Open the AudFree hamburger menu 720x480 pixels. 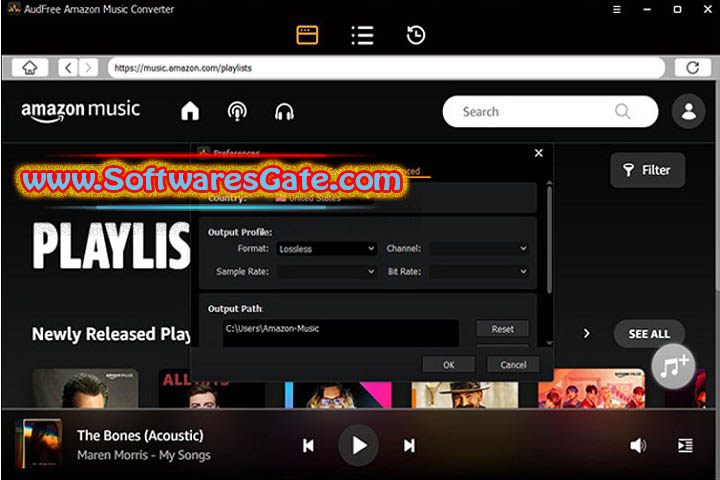click(x=617, y=9)
